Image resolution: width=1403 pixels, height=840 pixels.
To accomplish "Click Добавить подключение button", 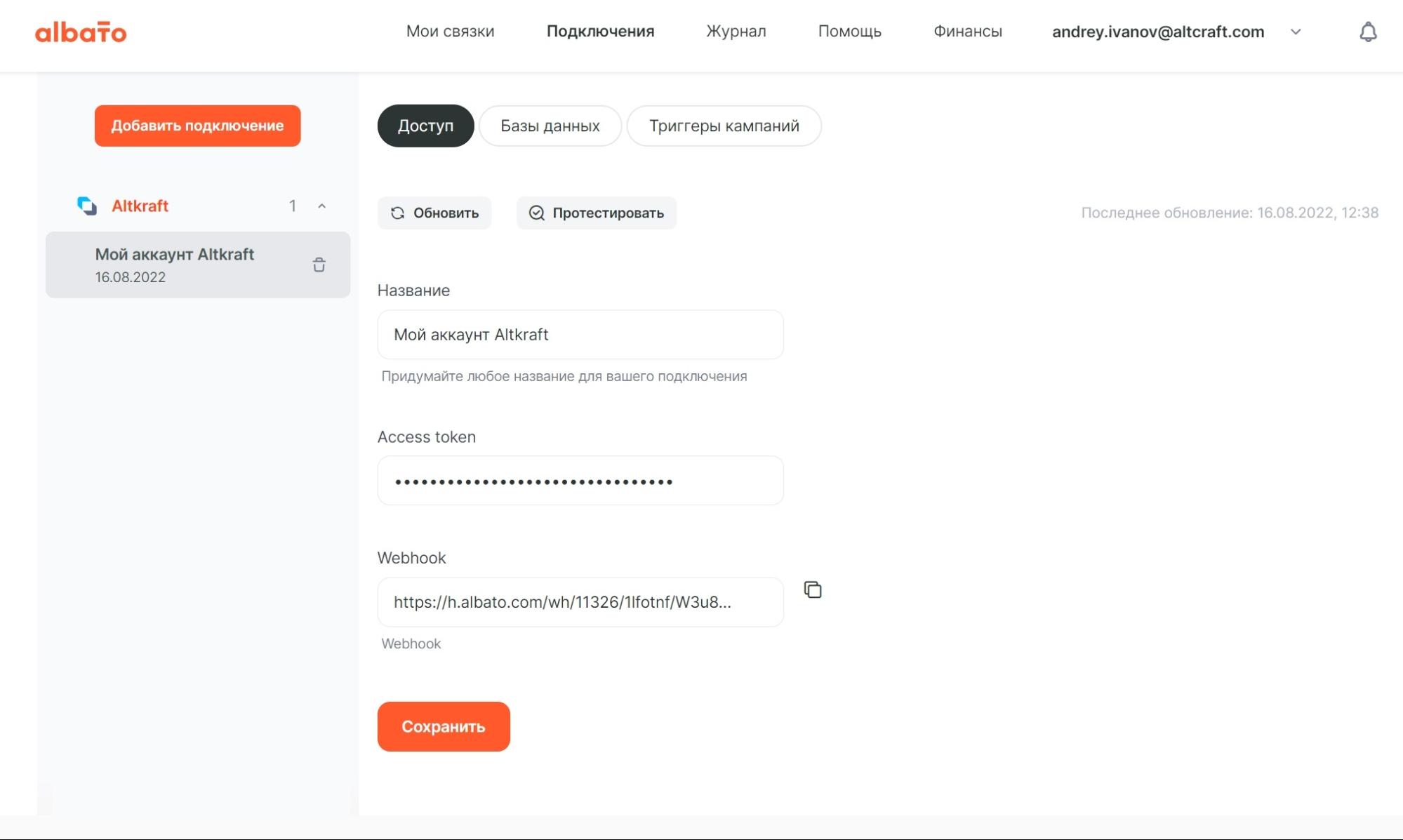I will 197,126.
